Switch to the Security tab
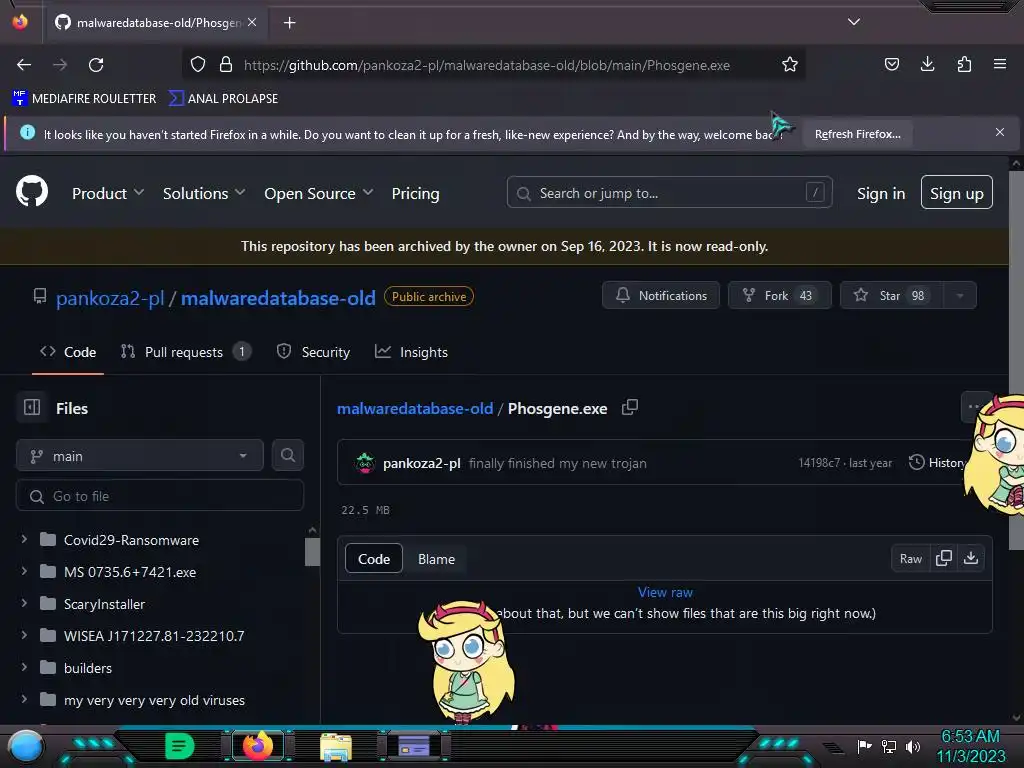 point(313,352)
